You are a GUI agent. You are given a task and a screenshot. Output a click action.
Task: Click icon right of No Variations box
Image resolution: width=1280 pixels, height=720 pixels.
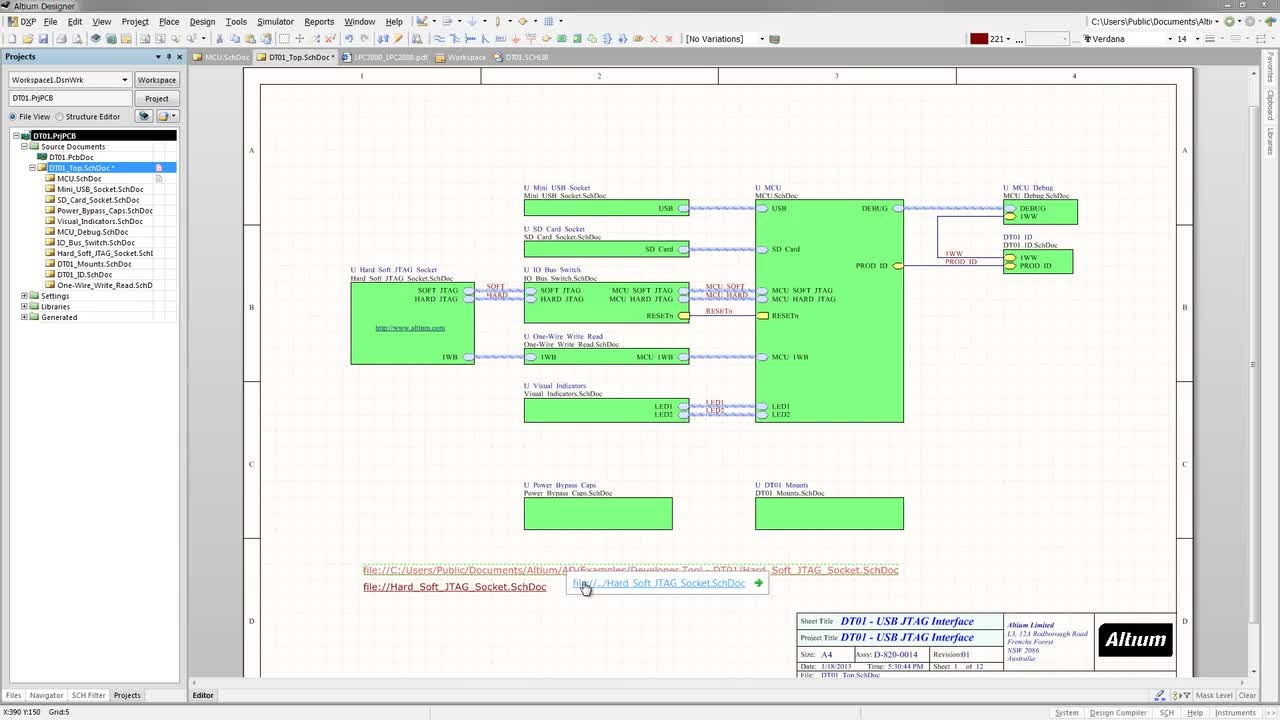coord(774,39)
